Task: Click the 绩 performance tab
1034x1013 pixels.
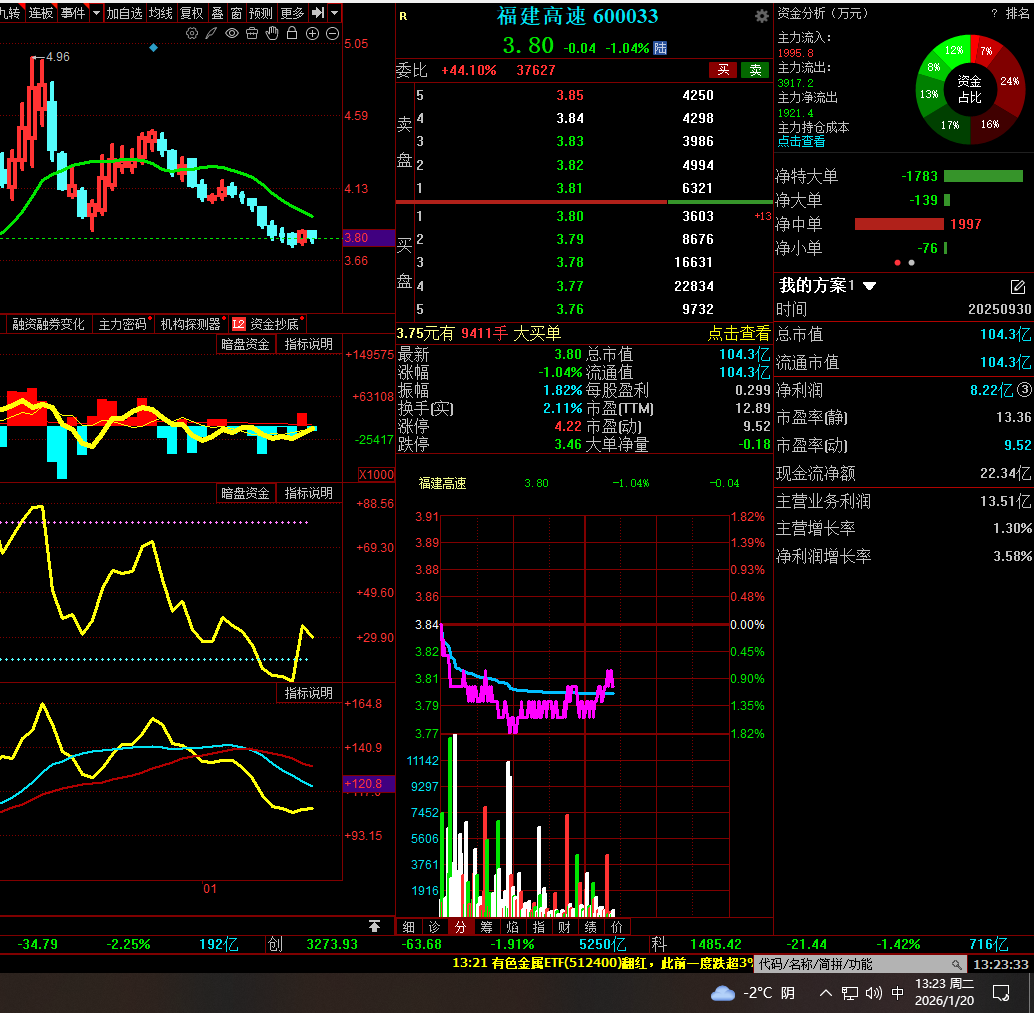Action: click(x=590, y=927)
